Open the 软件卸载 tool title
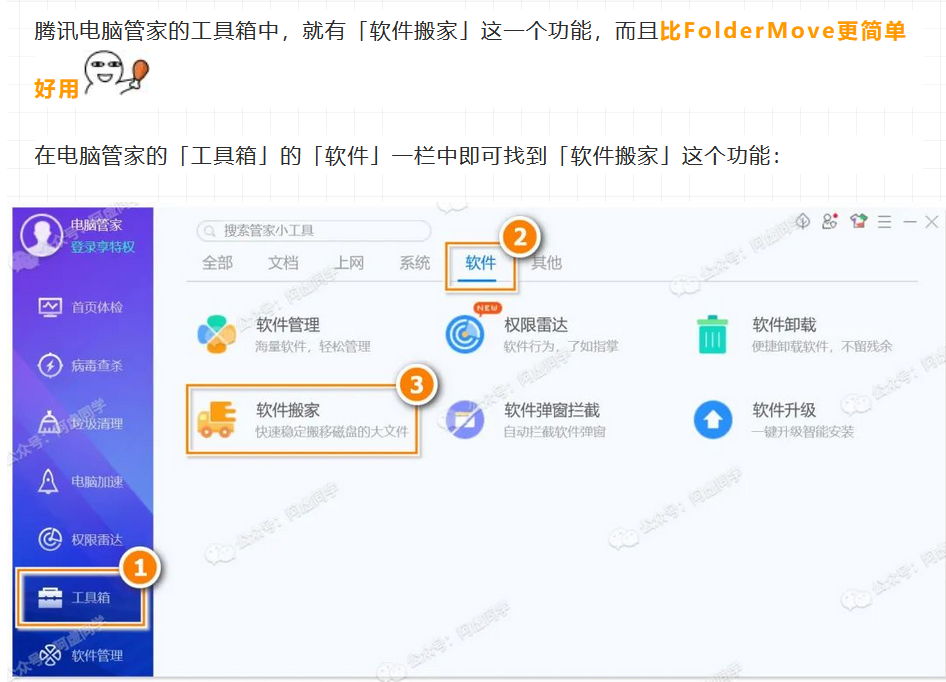Screen dimensions: 946x682 (784, 325)
